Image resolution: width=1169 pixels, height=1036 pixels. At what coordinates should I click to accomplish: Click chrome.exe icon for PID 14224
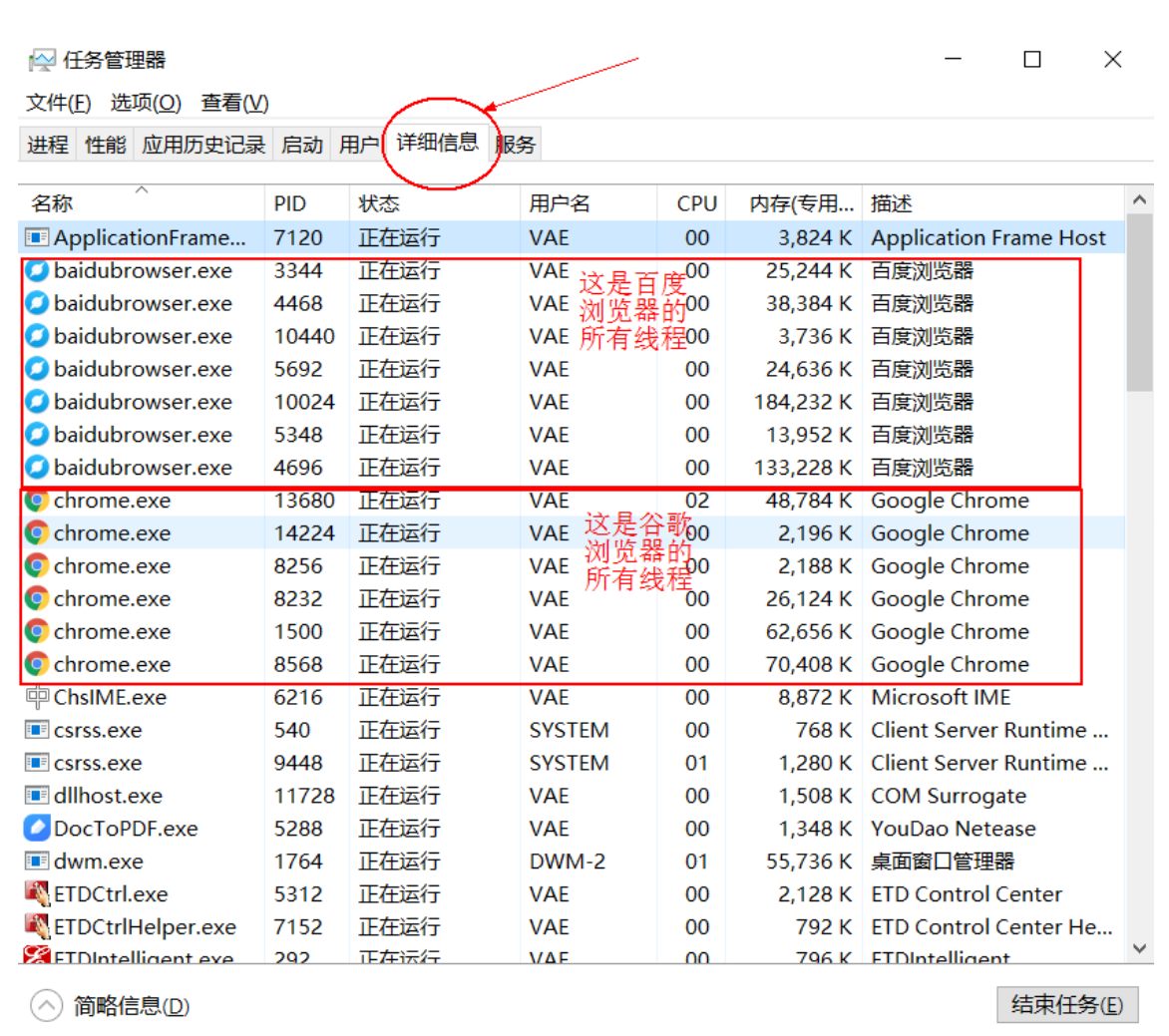coord(37,532)
